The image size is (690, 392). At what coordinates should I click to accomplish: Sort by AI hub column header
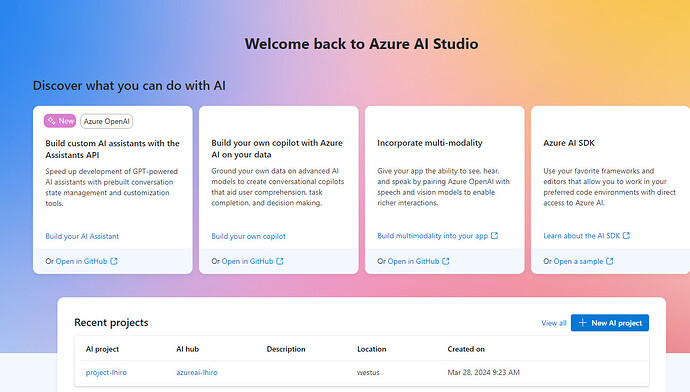pos(187,349)
